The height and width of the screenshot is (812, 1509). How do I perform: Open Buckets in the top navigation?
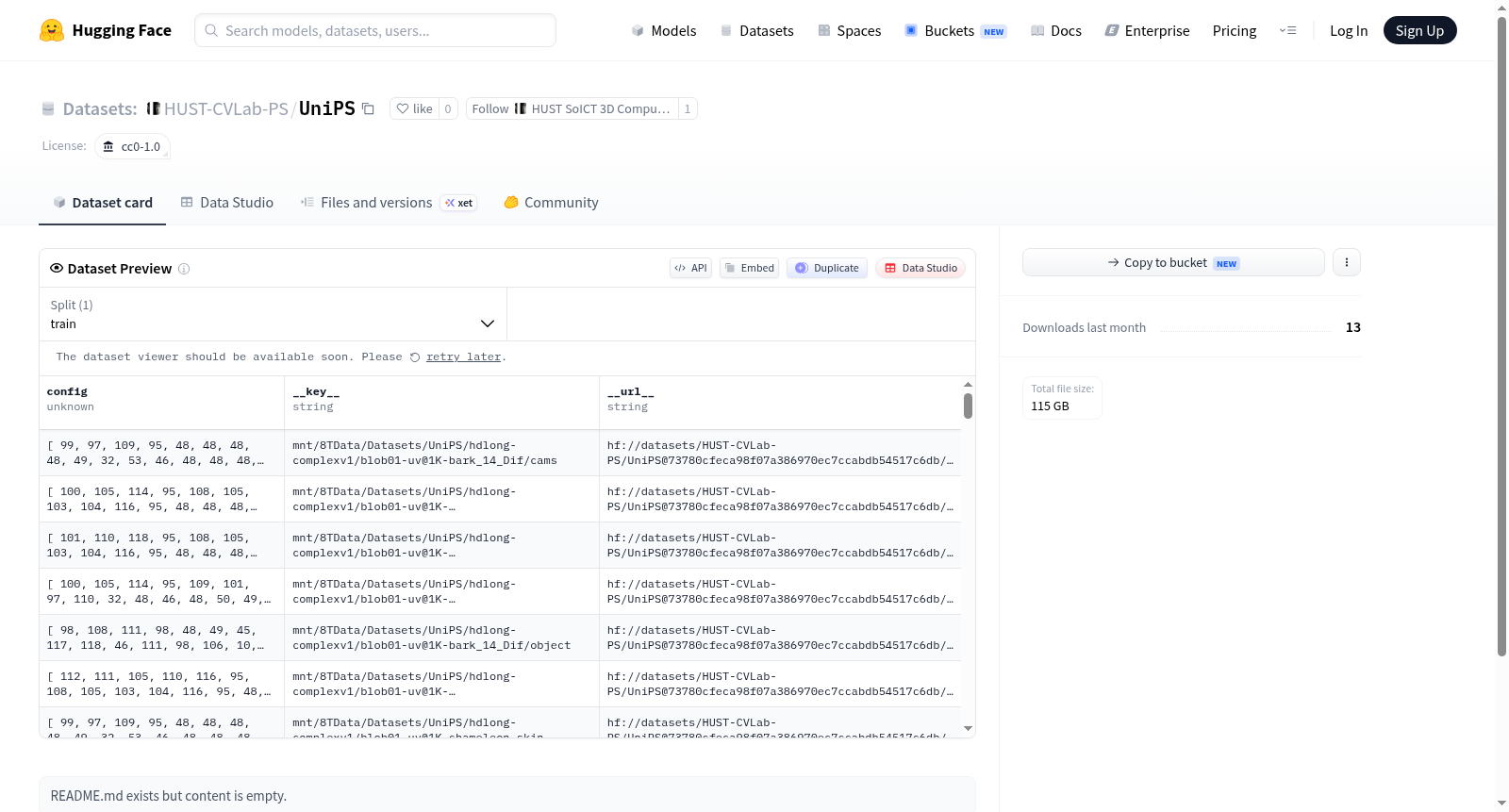point(955,31)
